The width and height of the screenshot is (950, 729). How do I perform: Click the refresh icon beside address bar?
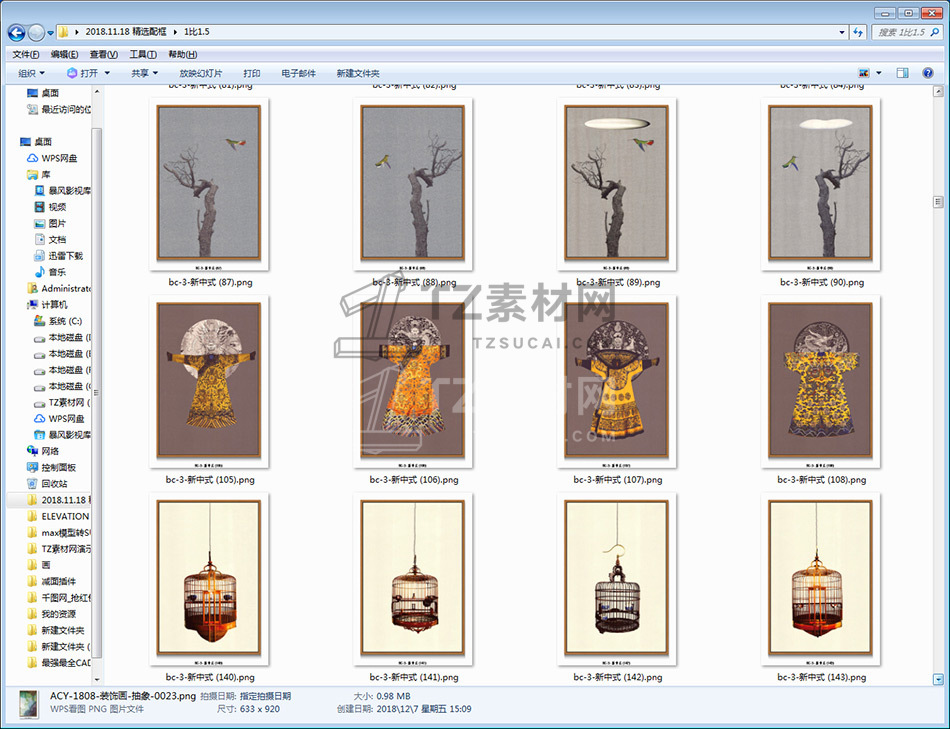click(858, 32)
